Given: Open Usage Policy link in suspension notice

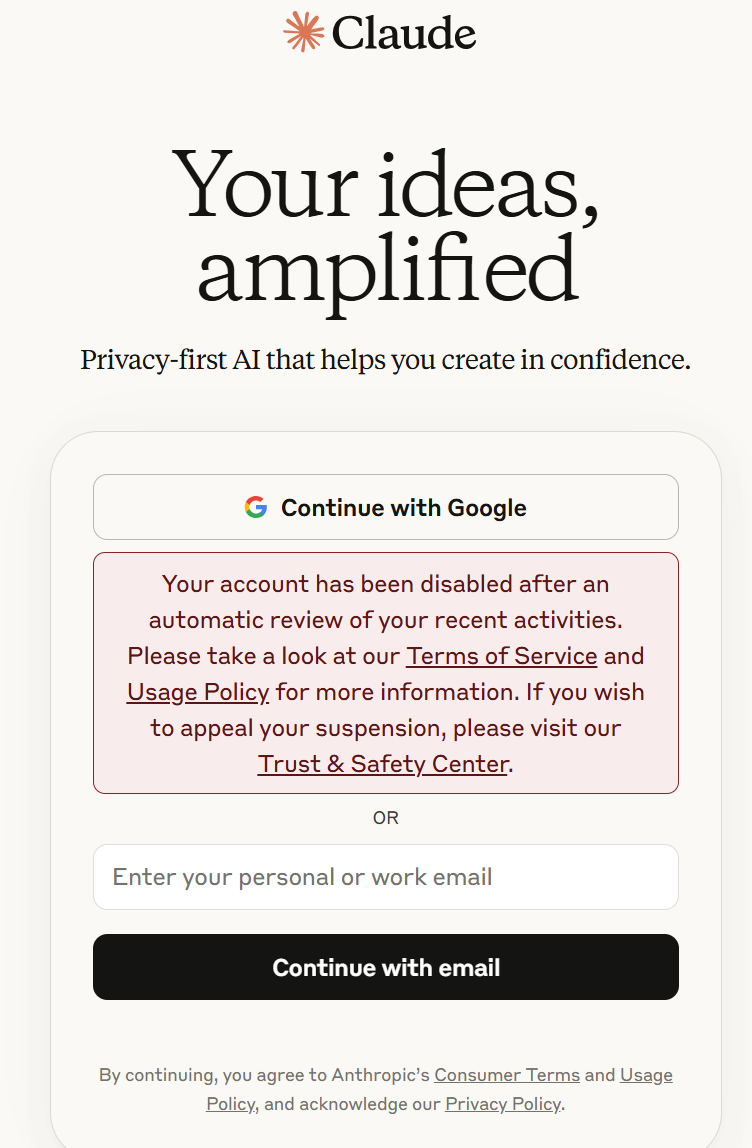Looking at the screenshot, I should tap(198, 692).
